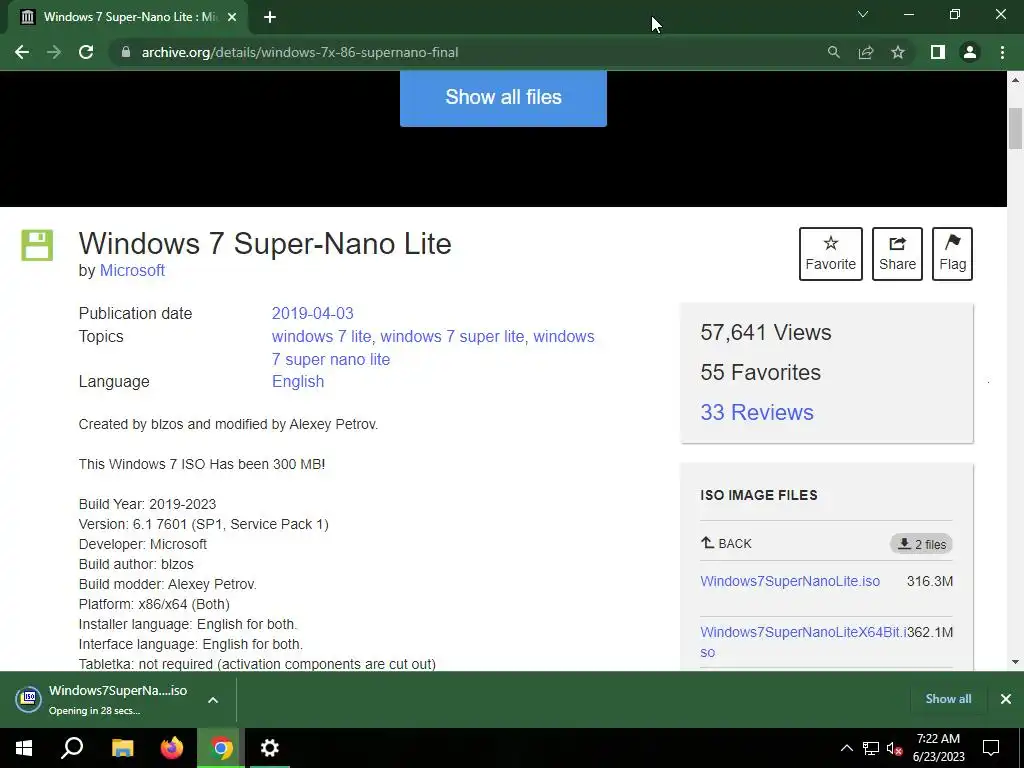
Task: Click the green floppy disk software icon
Action: pyautogui.click(x=37, y=246)
